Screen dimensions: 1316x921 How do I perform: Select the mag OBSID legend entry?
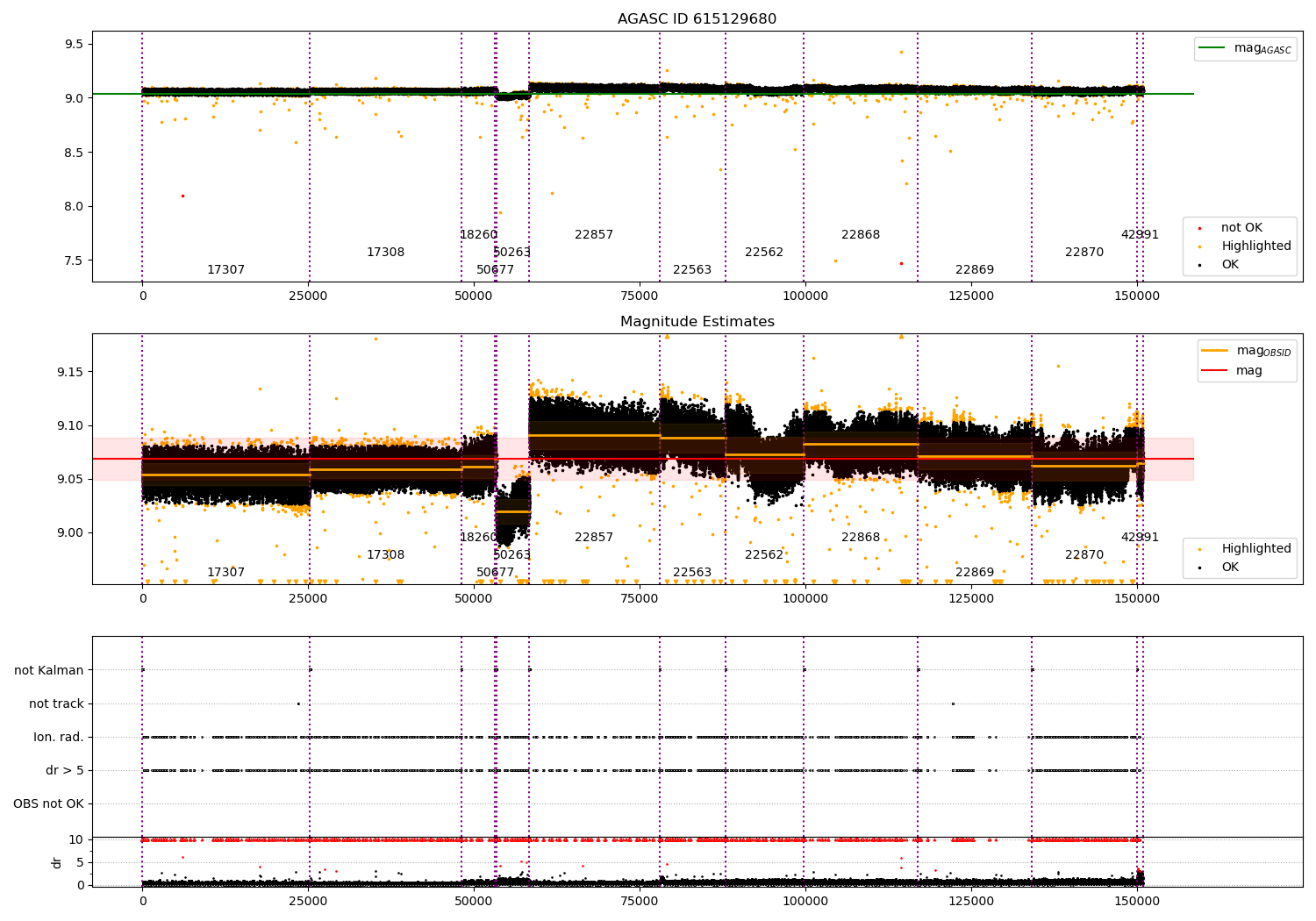point(1247,351)
